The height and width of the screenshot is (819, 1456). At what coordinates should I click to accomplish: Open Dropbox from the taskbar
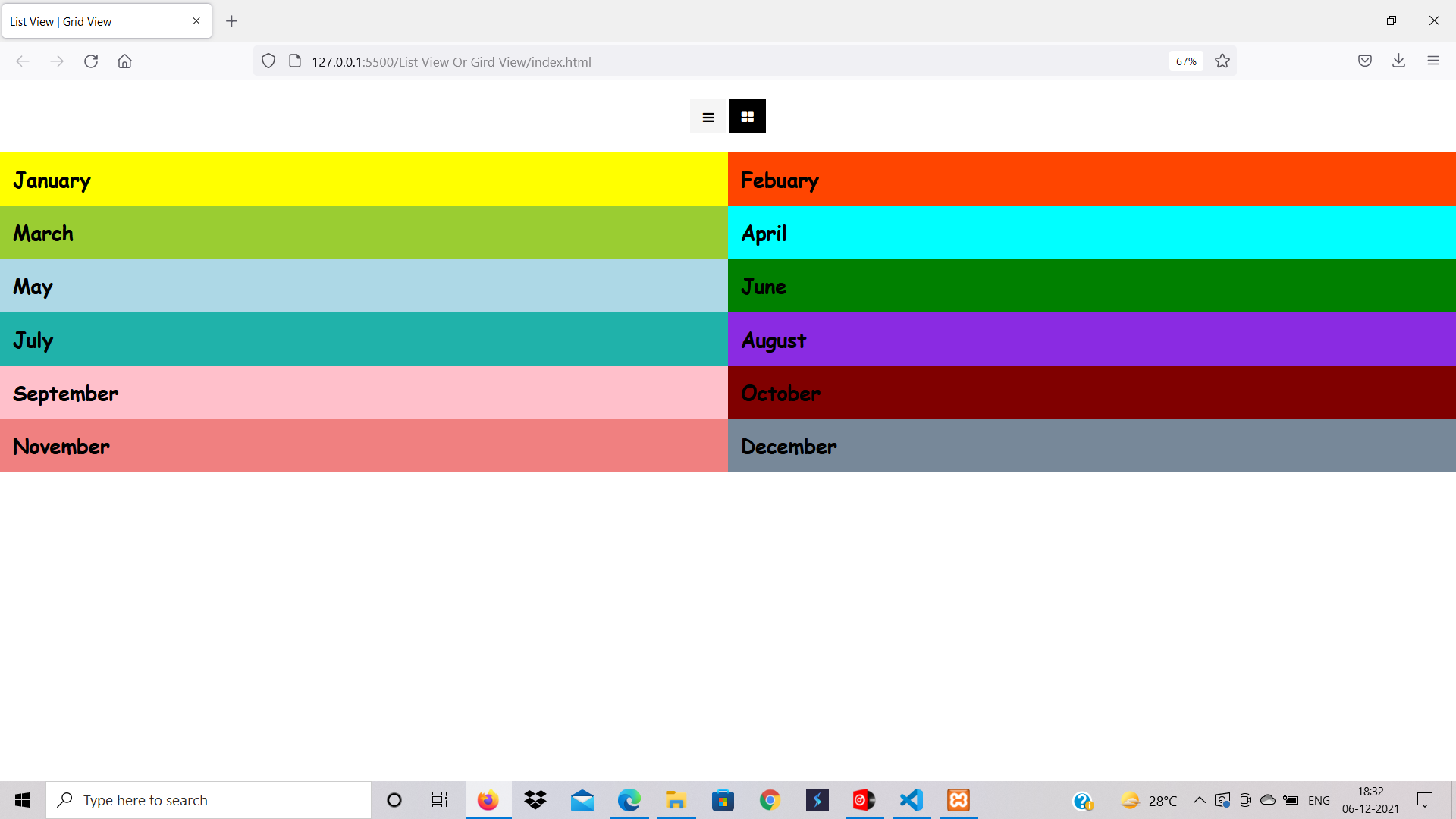point(535,800)
